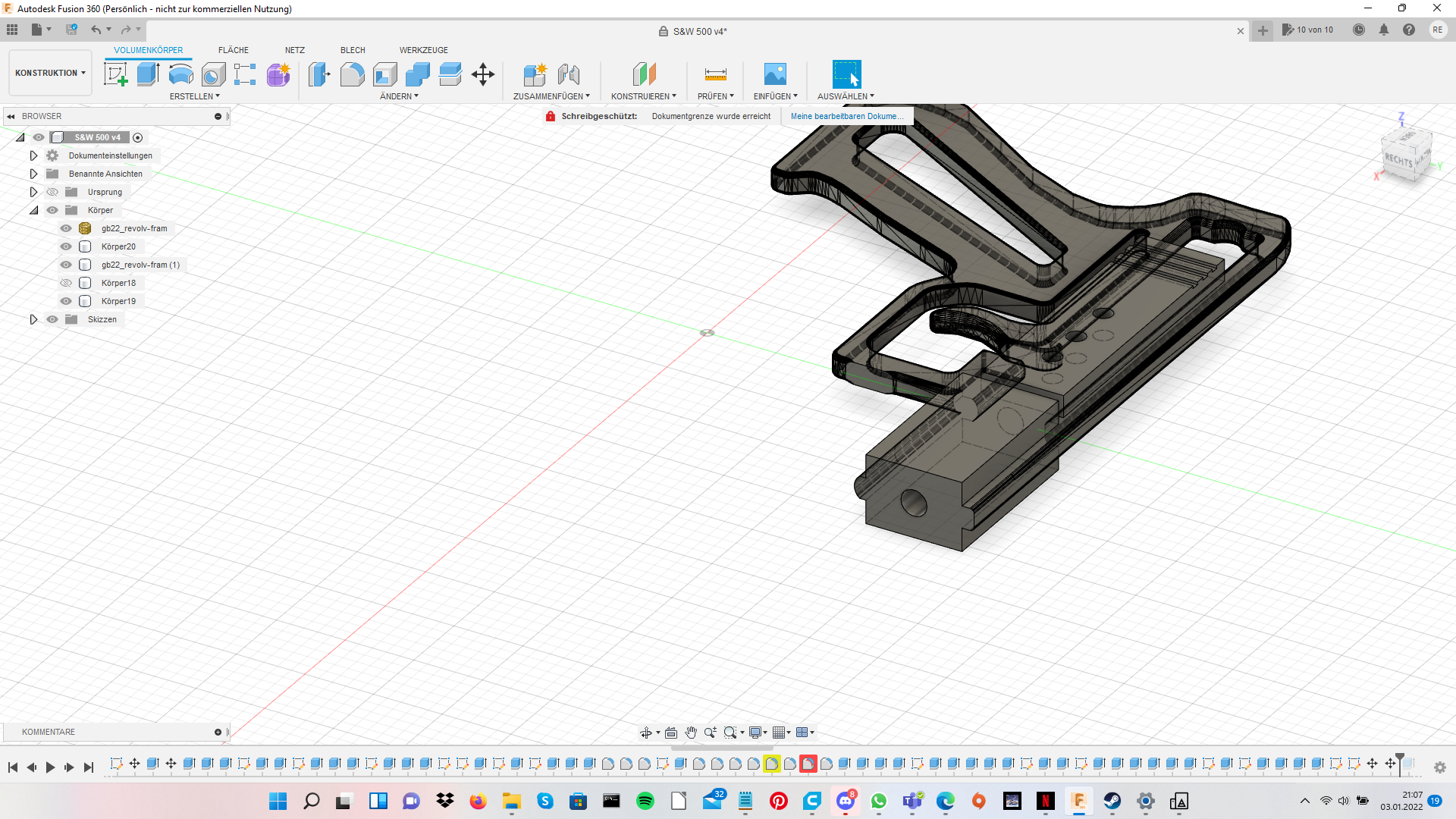Select the Pan tool in navigation bar
Viewport: 1456px width, 819px height.
690,733
